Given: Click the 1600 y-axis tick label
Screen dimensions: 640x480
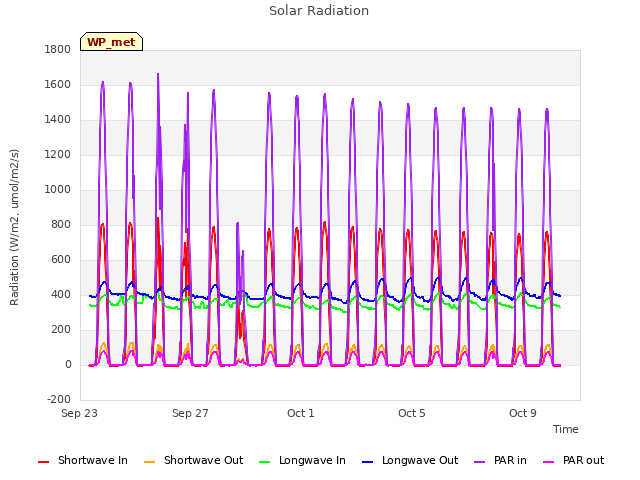Looking at the screenshot, I should point(58,84).
